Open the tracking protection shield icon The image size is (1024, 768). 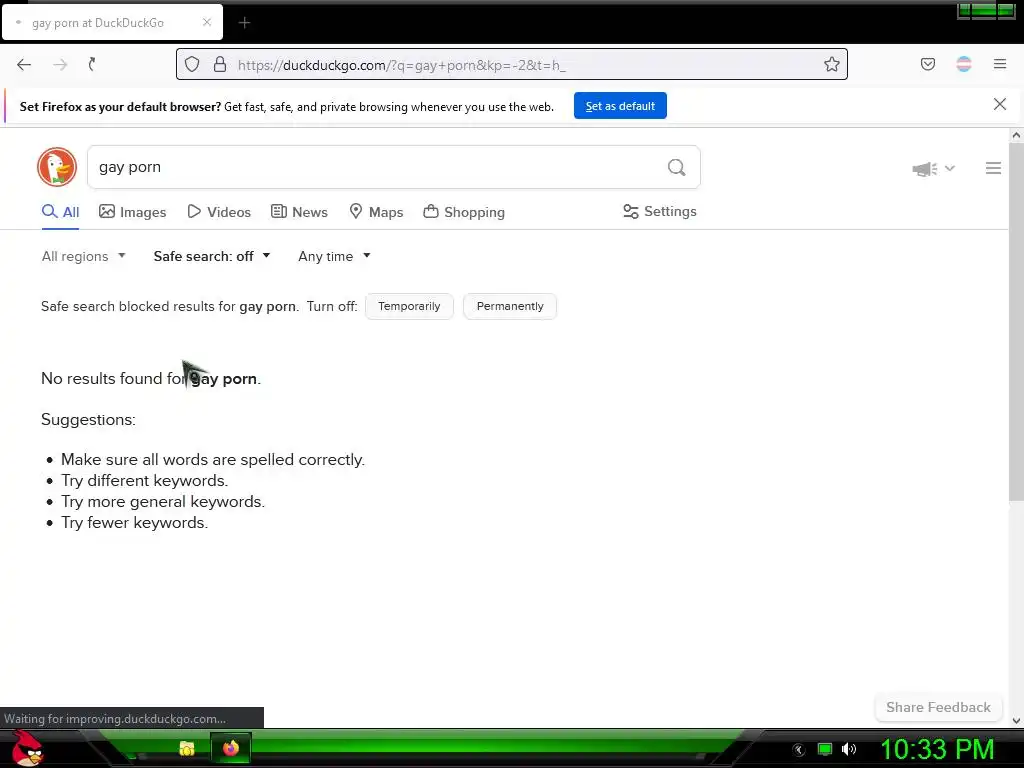(192, 64)
